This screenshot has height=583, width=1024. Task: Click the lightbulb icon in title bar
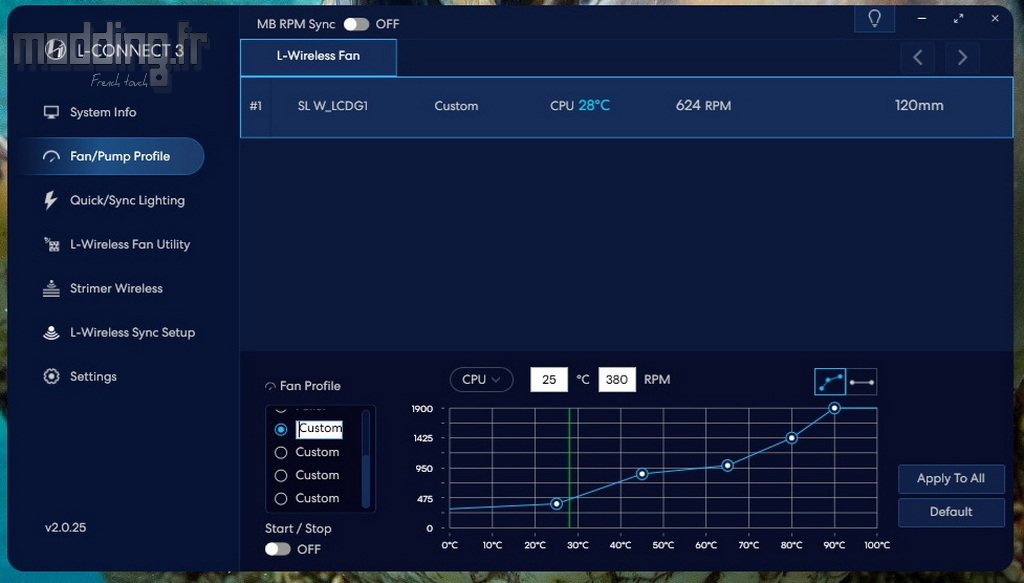pyautogui.click(x=874, y=18)
